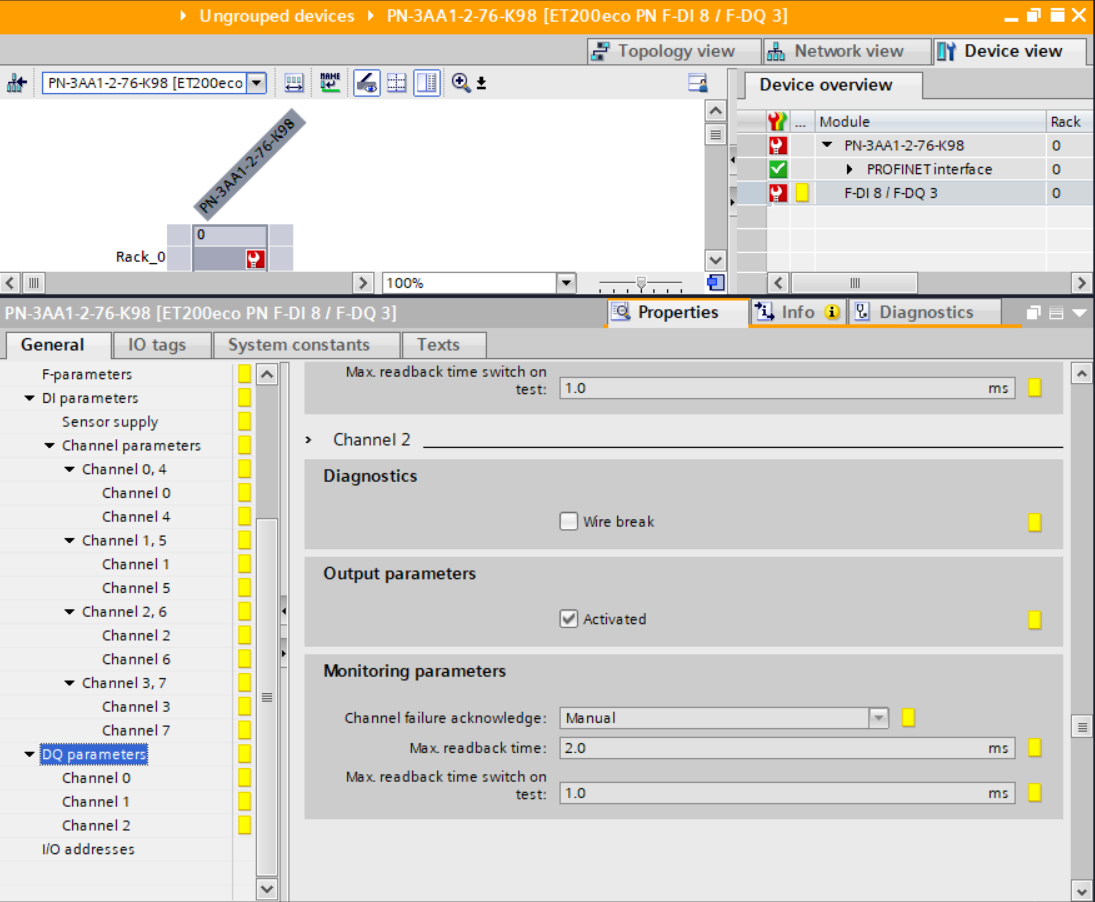This screenshot has height=902, width=1095.
Task: Uncheck the Activated output parameter checkbox
Action: 569,619
